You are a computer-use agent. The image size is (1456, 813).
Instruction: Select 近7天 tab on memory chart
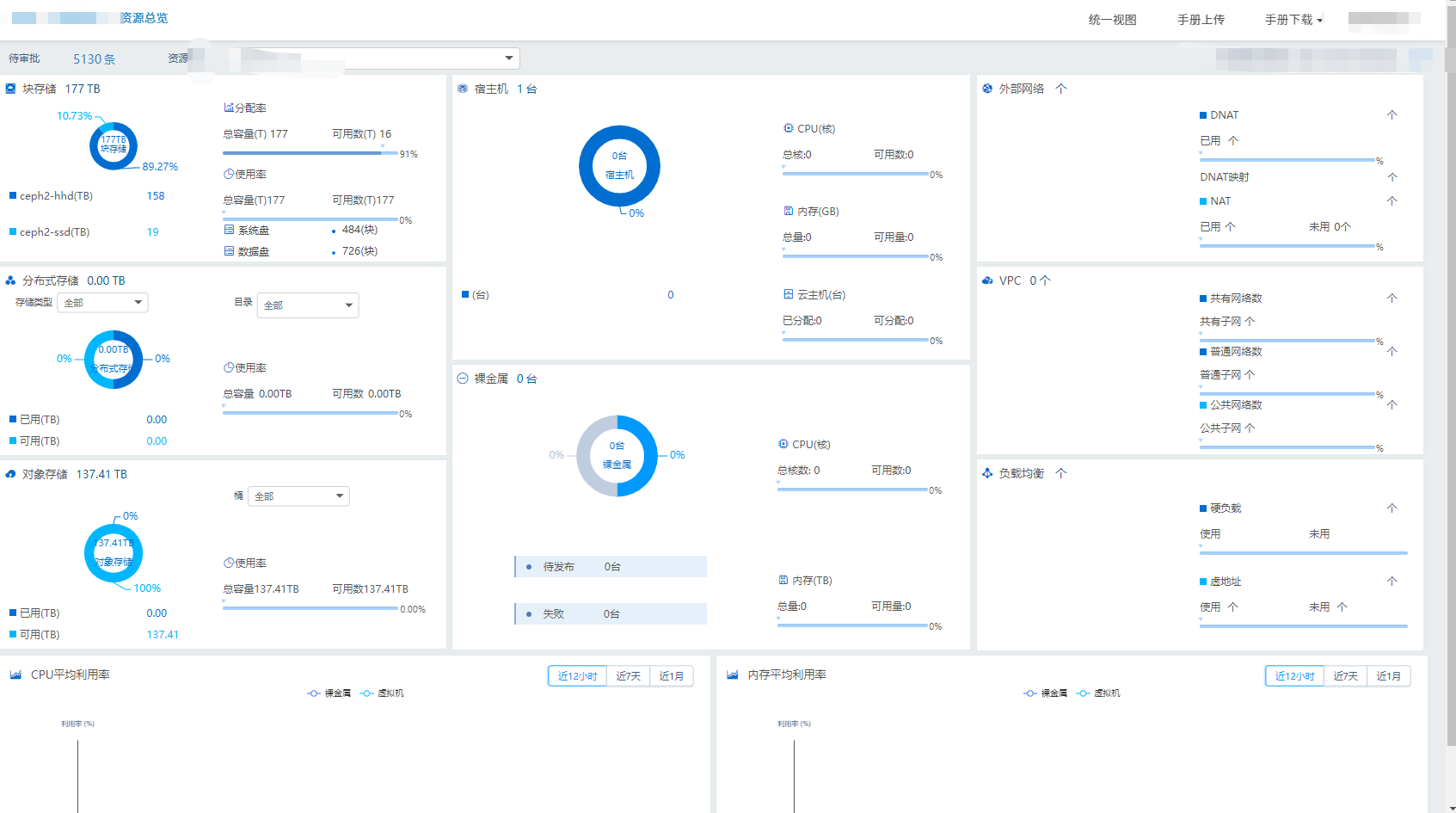(1346, 676)
